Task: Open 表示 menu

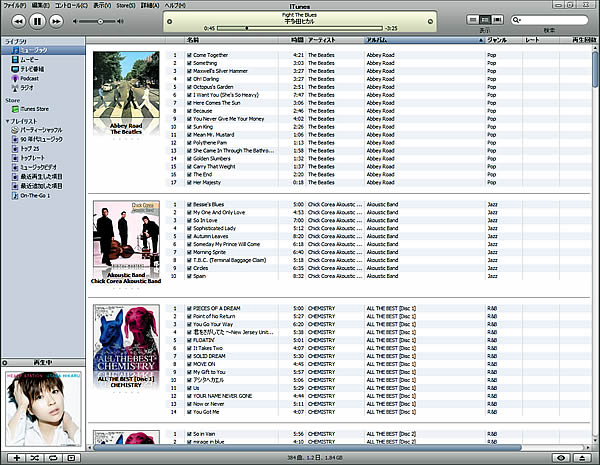Action: (x=102, y=5)
